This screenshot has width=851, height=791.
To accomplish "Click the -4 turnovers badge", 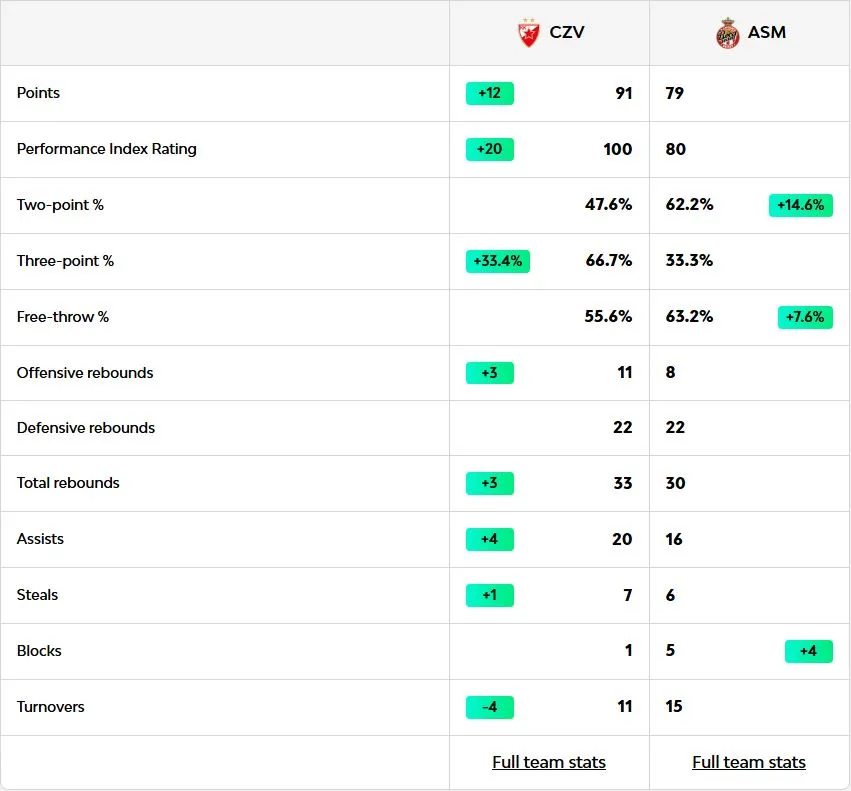I will (490, 707).
